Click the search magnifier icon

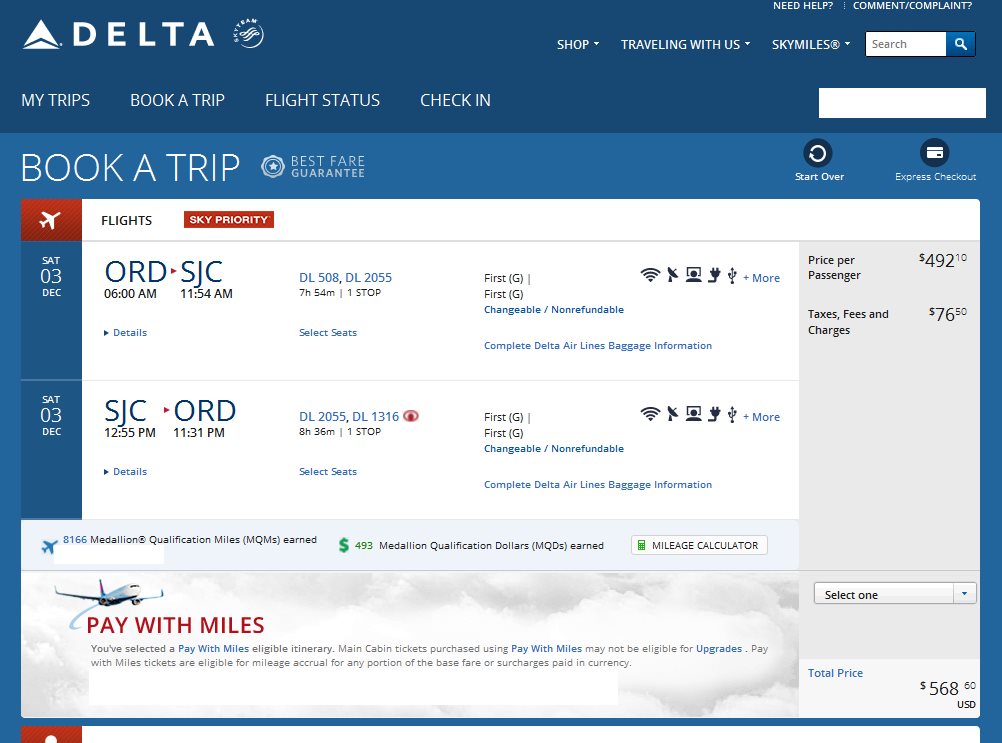click(960, 44)
